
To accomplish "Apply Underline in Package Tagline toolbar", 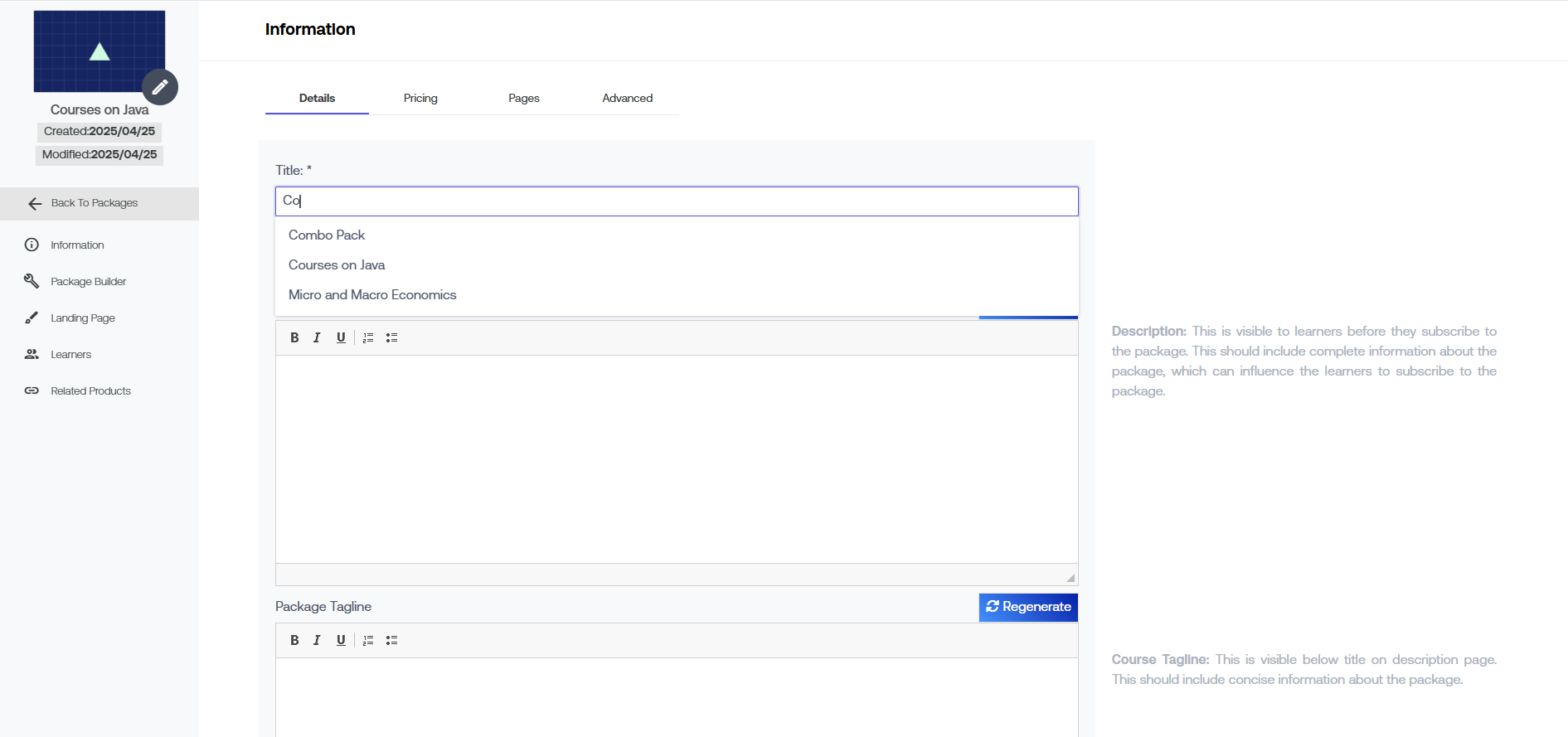I will pyautogui.click(x=341, y=640).
